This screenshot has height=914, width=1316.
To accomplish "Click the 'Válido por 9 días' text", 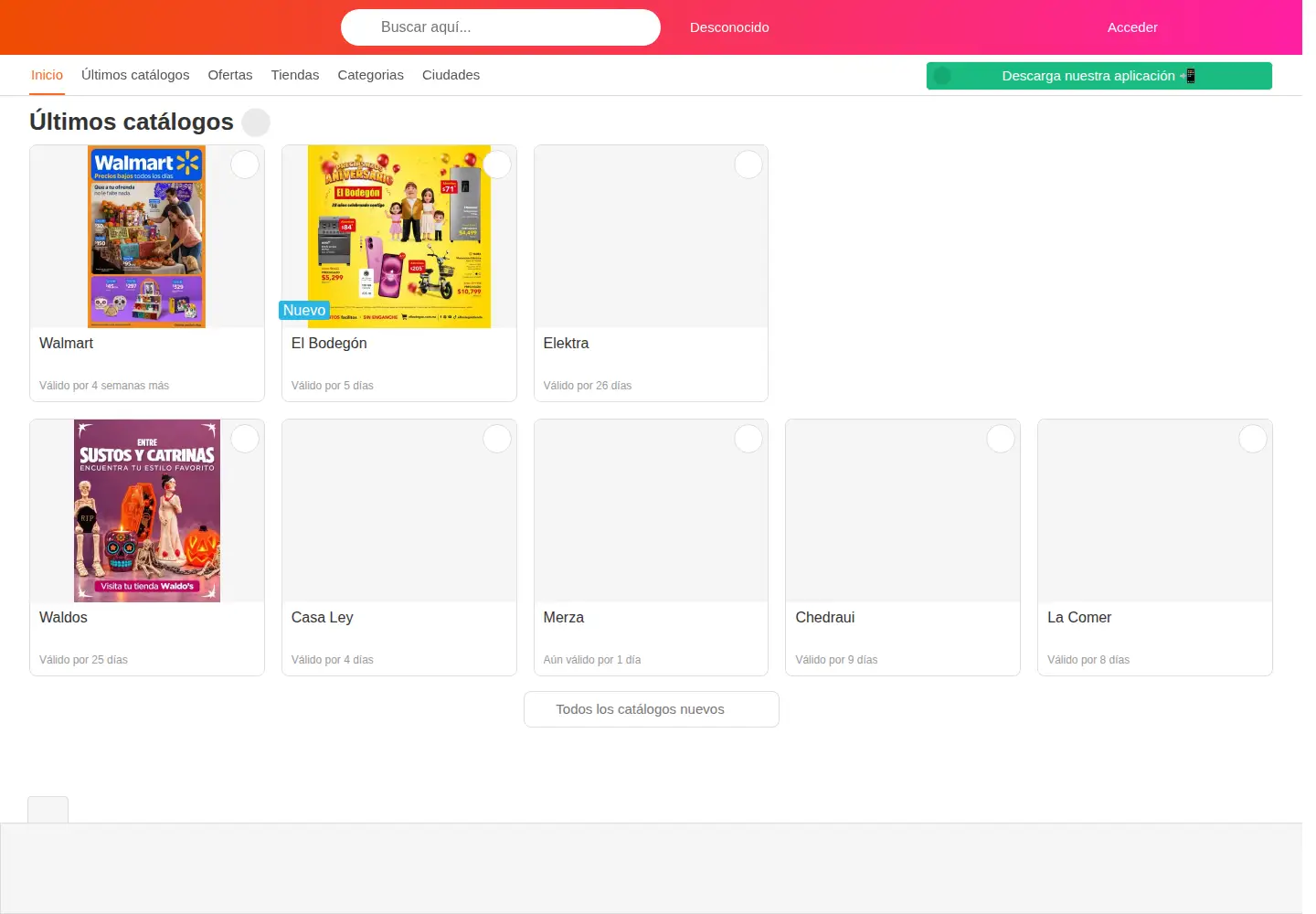I will coord(836,660).
